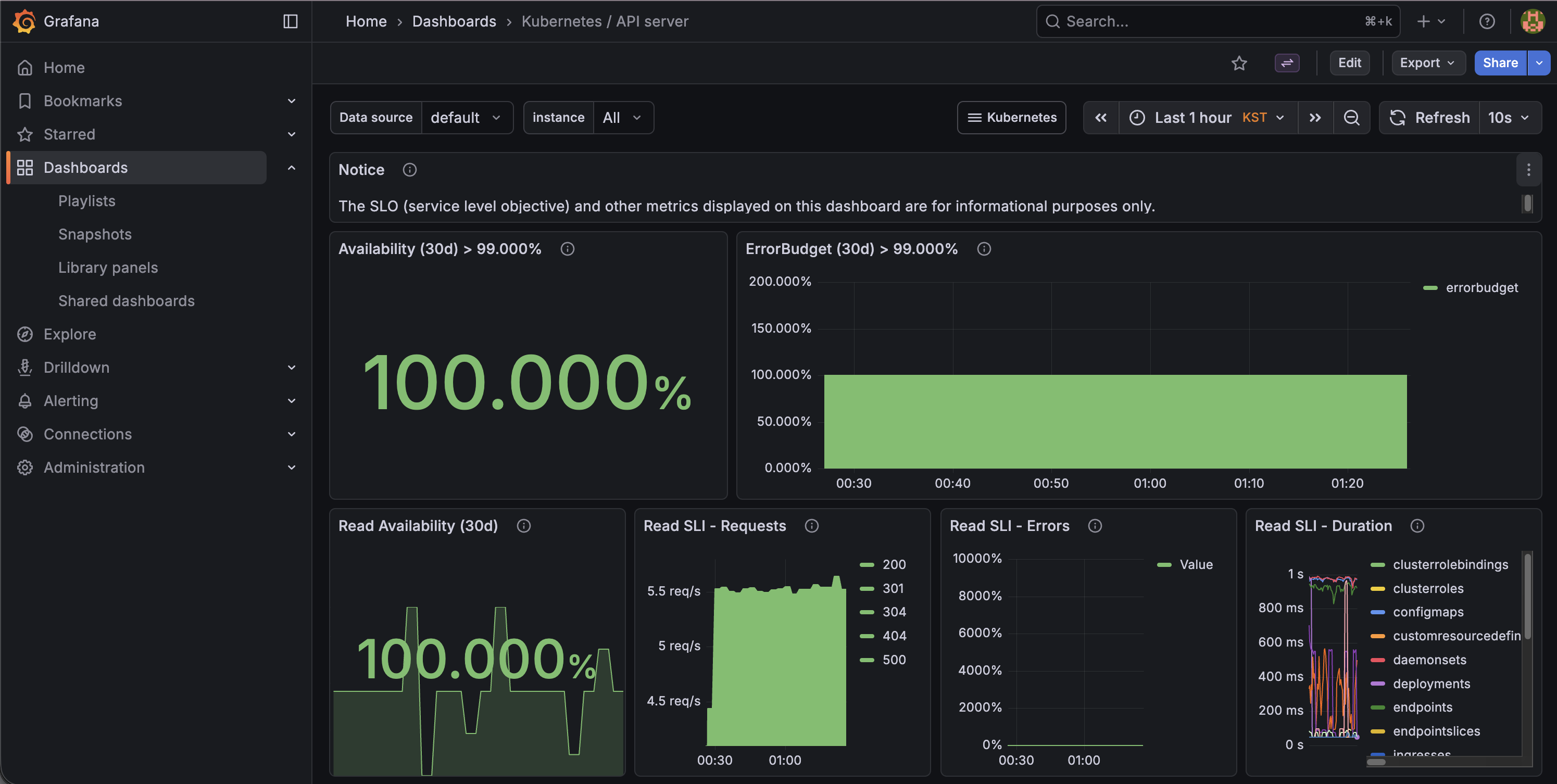Click the zoom out time range icon
1557x784 pixels.
[x=1351, y=117]
